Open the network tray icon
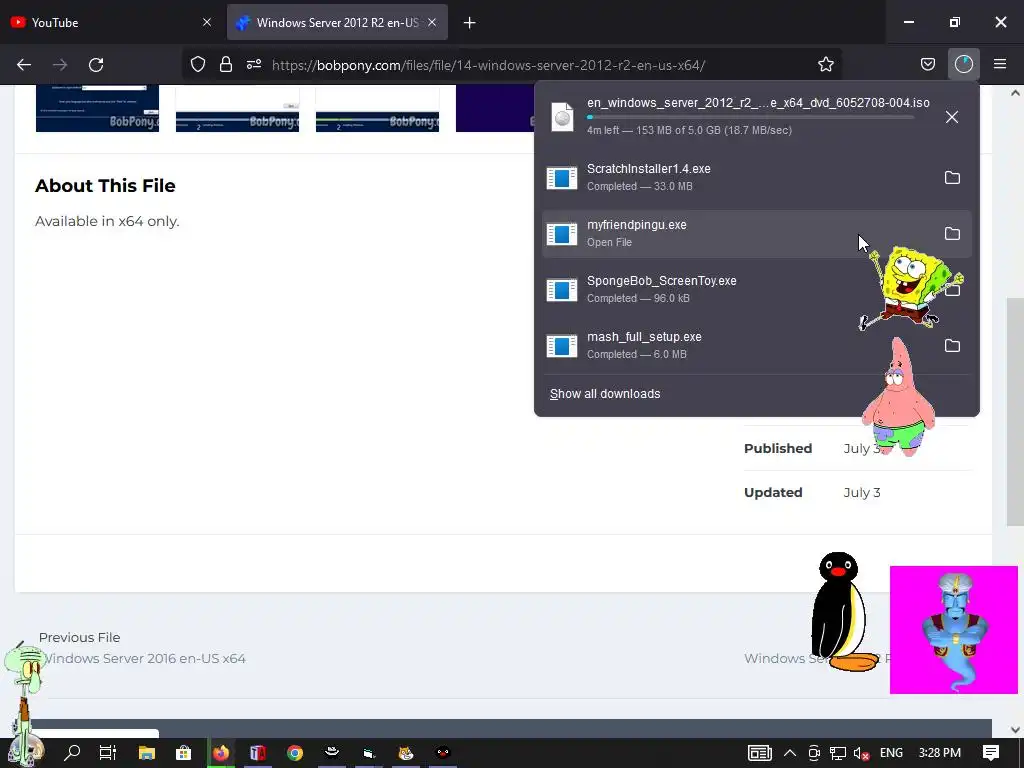Image resolution: width=1024 pixels, height=768 pixels. [838, 753]
